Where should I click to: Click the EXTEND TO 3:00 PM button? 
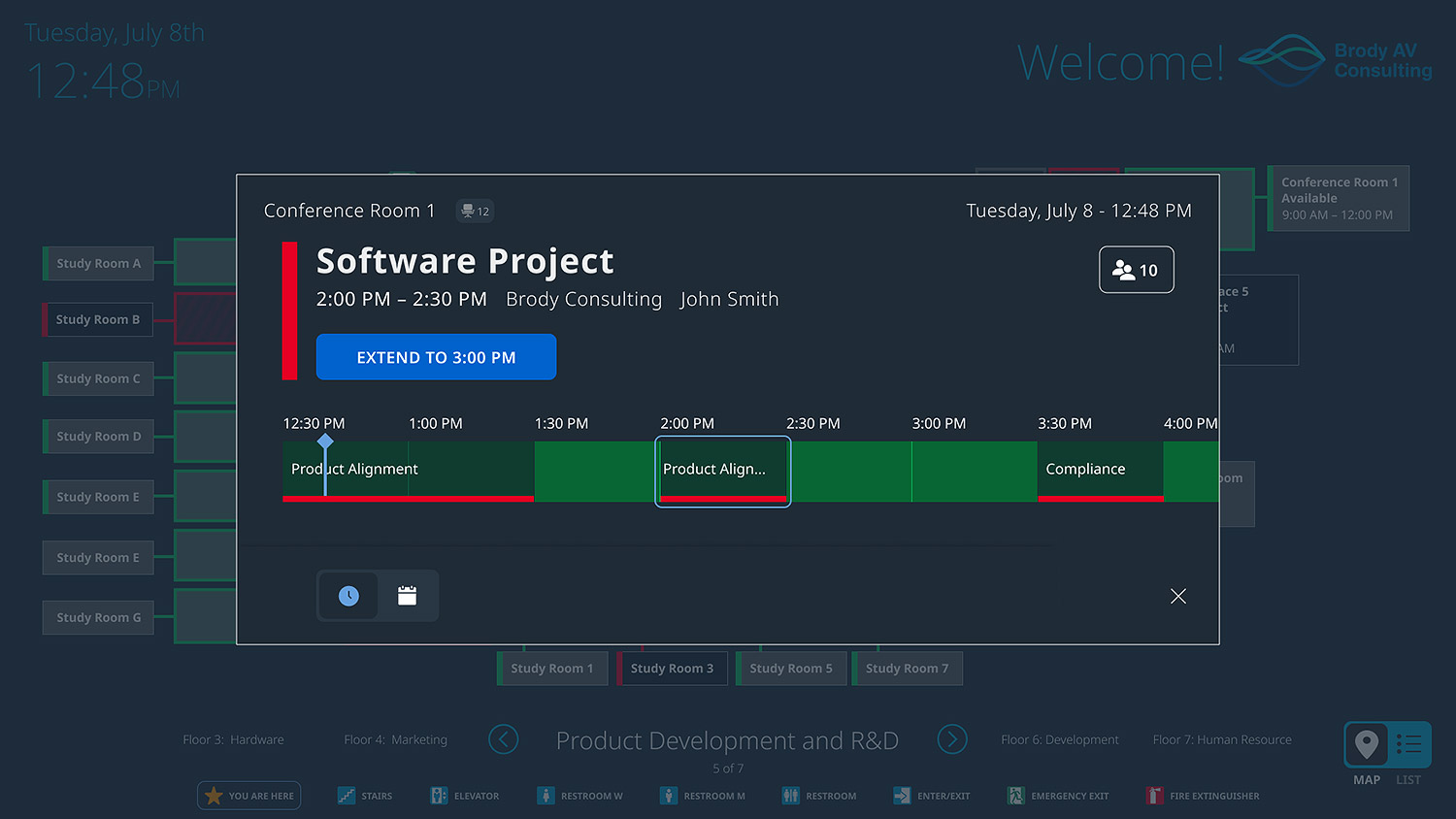pyautogui.click(x=436, y=357)
